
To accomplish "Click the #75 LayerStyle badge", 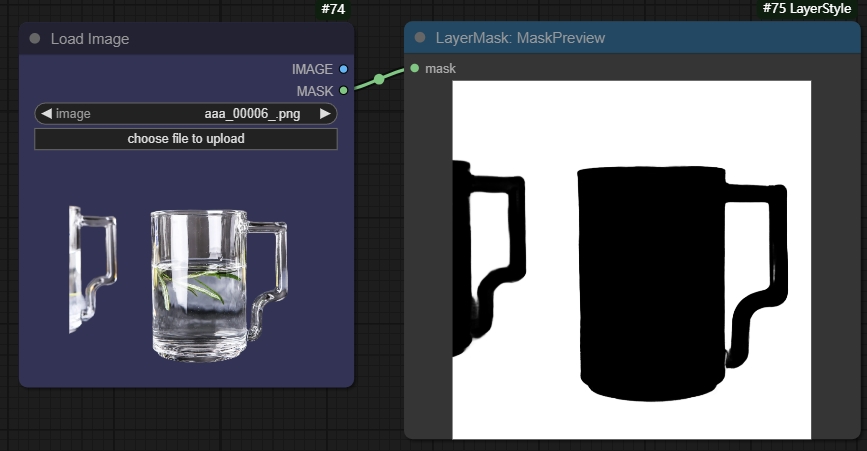I will coord(806,9).
